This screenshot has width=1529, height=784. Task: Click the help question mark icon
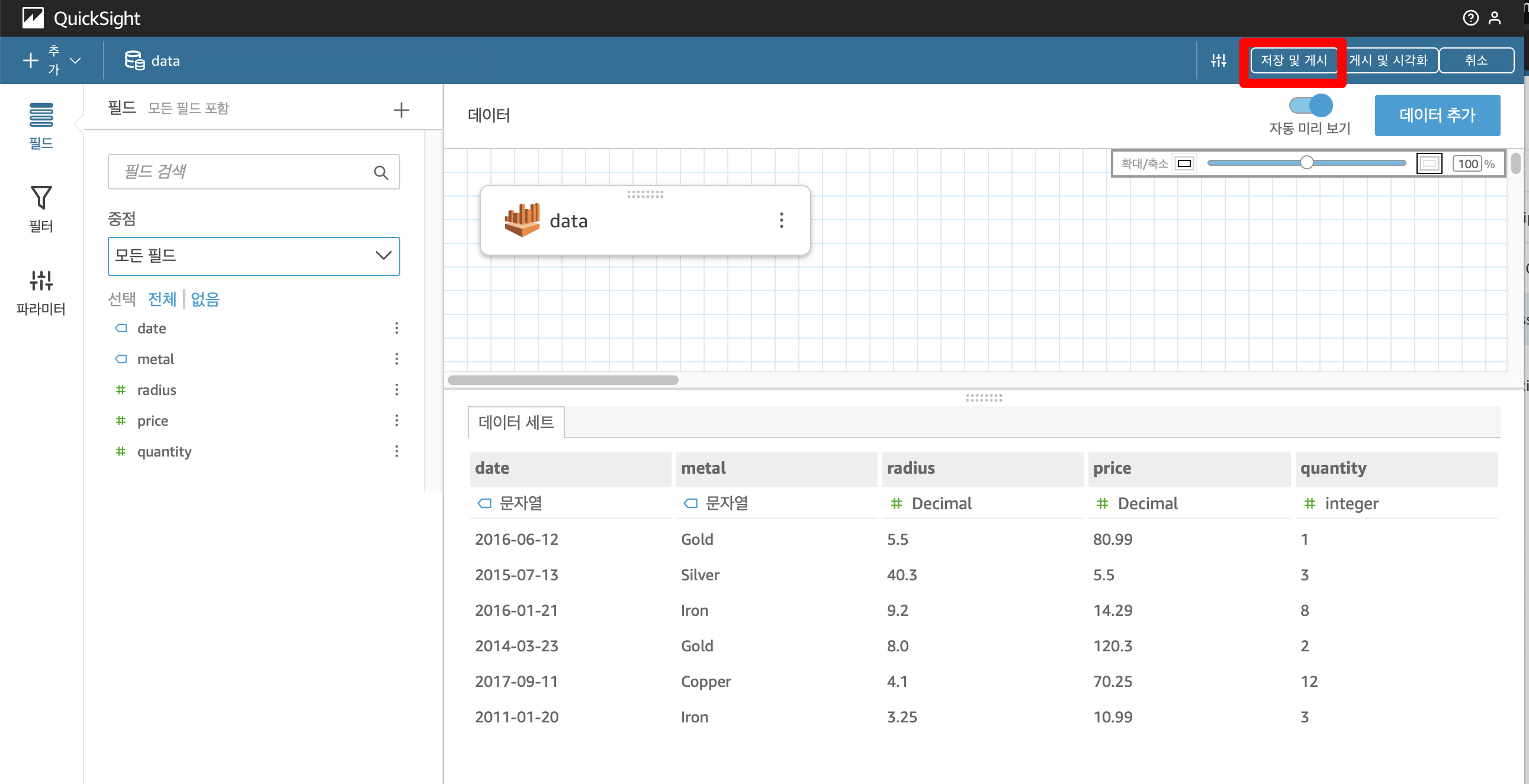pos(1470,18)
